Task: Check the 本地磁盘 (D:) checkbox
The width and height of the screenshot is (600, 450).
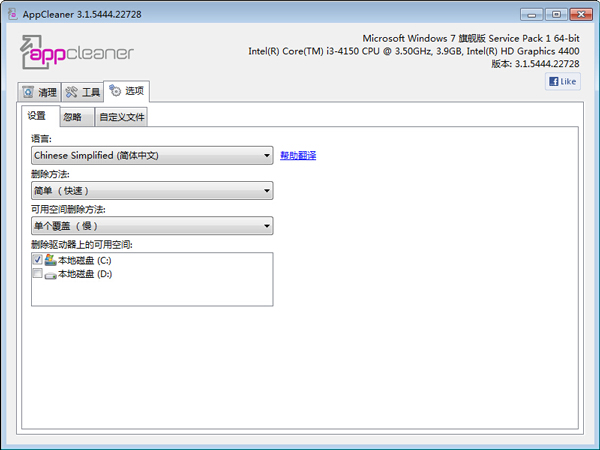Action: tap(38, 273)
